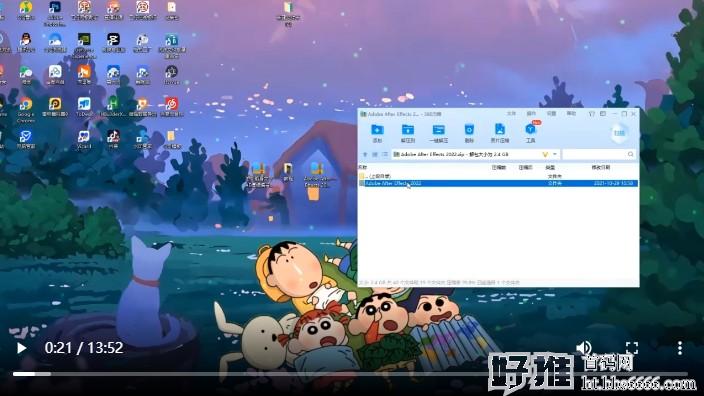Sort by the 修改日期 column header

[x=600, y=167]
